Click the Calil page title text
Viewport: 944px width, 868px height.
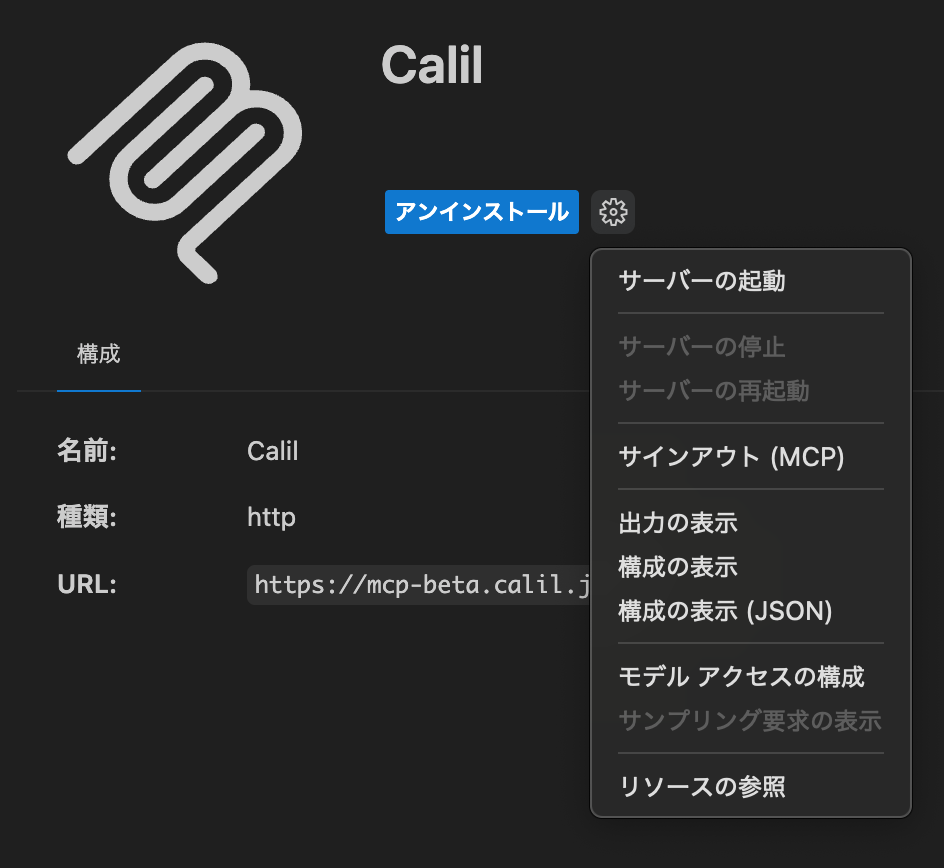tap(433, 66)
